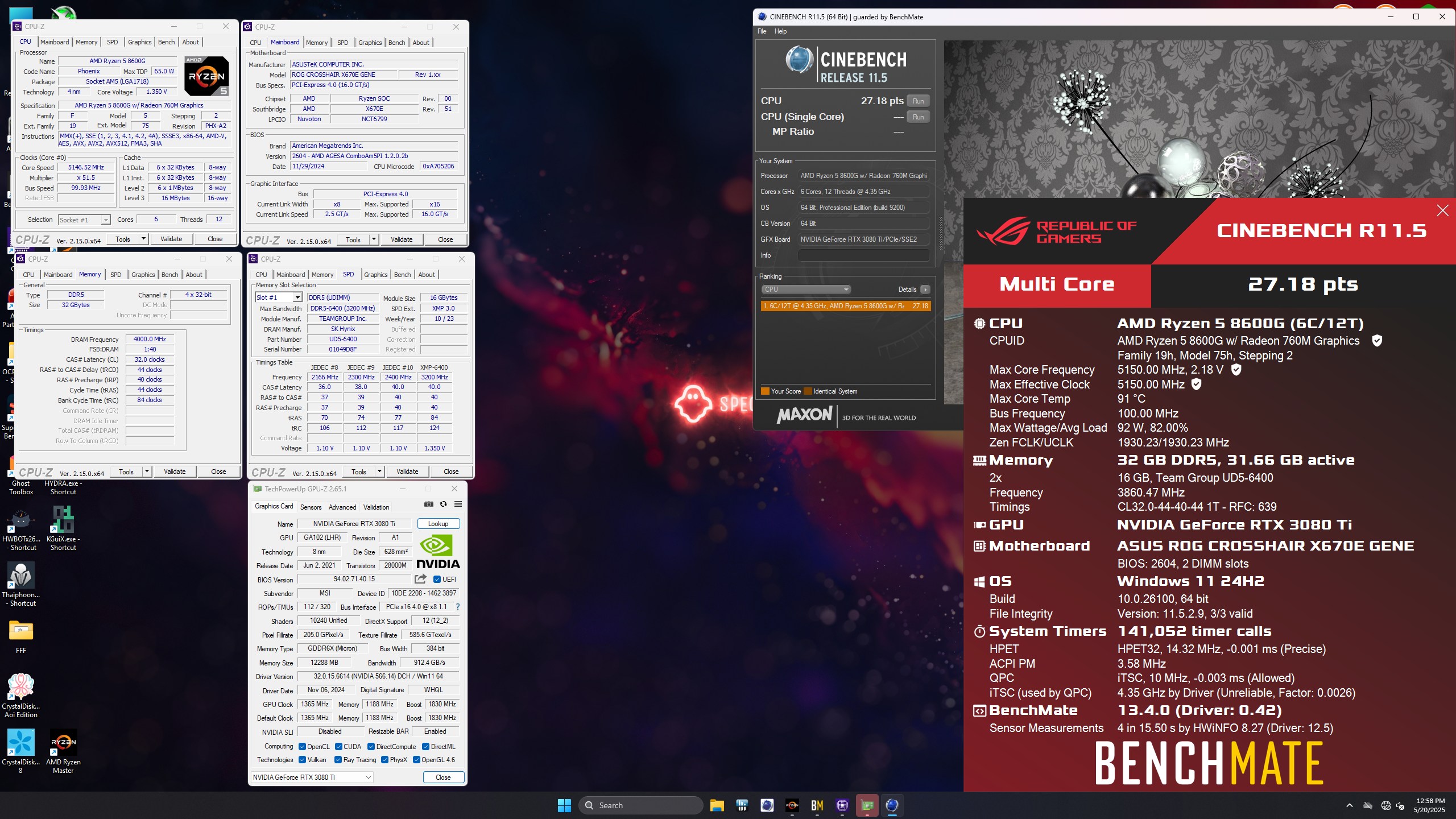Click the GPU-Z BIOS export share icon
Screen dimensions: 1456x819
(420, 579)
